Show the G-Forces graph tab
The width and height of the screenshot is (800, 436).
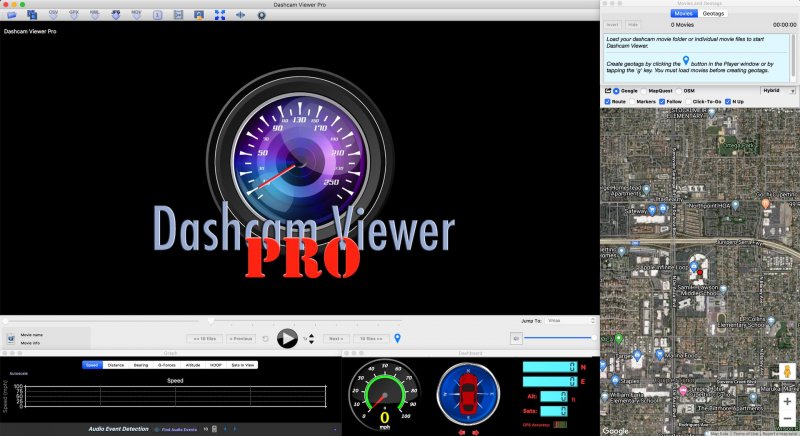(x=167, y=365)
